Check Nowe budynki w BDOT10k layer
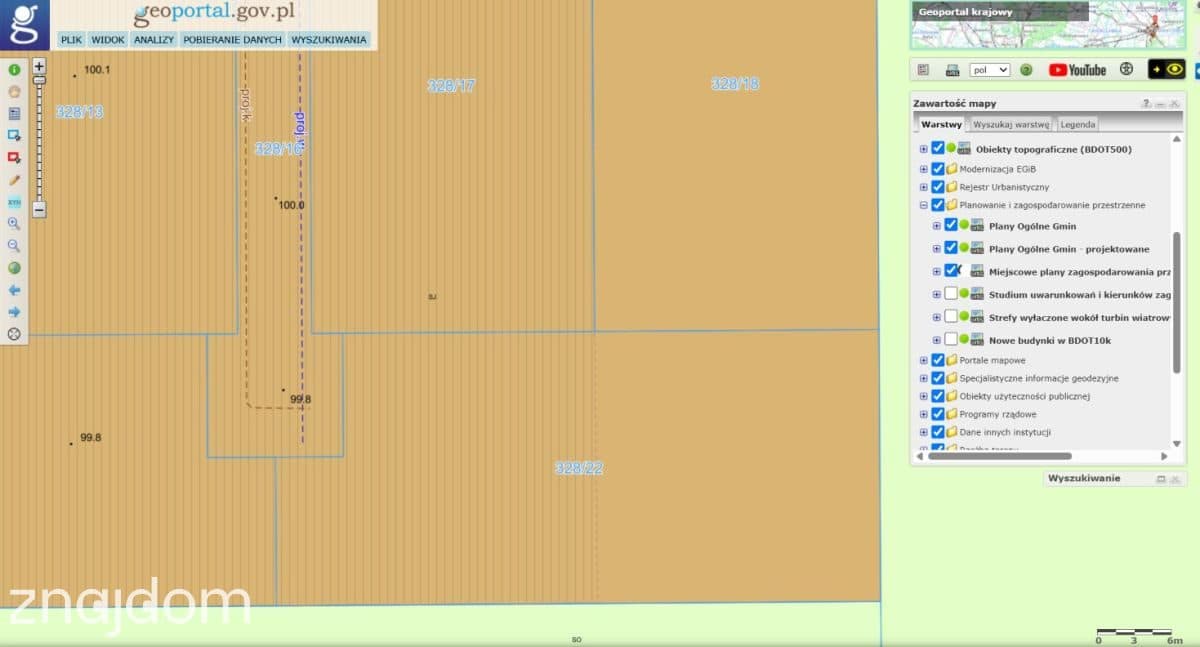 (951, 340)
